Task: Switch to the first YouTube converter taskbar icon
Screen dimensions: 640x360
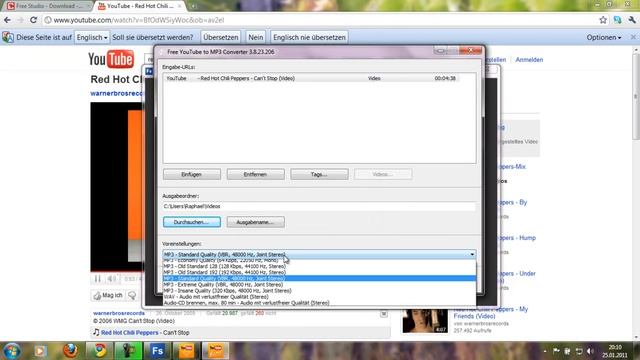Action: pos(187,351)
